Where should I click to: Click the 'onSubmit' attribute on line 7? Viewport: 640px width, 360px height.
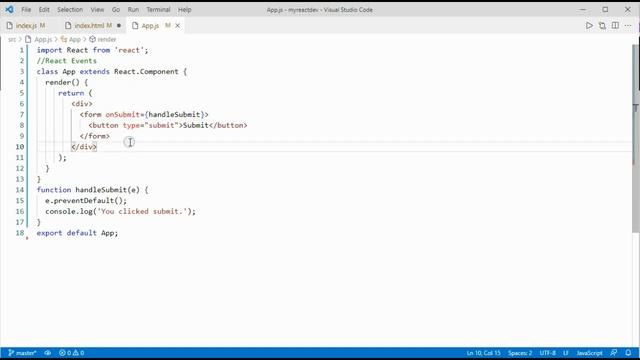click(122, 115)
